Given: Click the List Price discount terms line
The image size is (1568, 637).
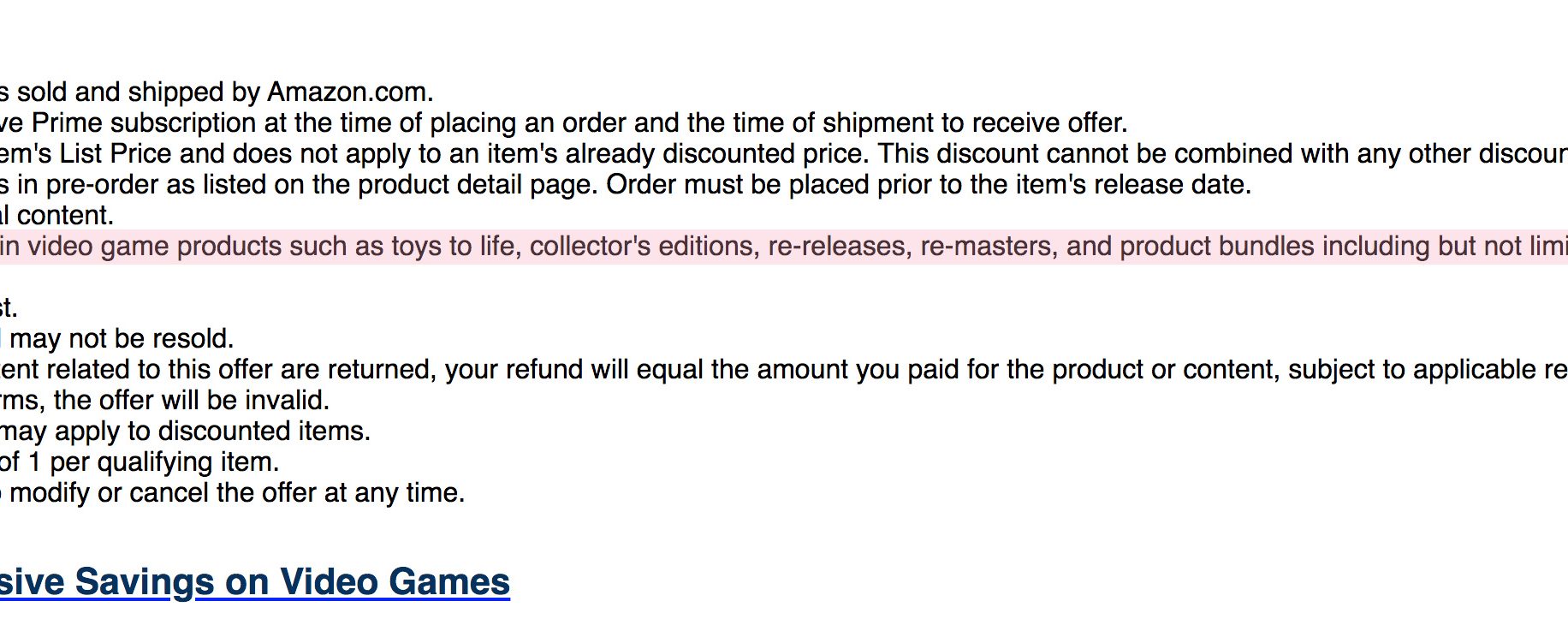Looking at the screenshot, I should tap(784, 154).
